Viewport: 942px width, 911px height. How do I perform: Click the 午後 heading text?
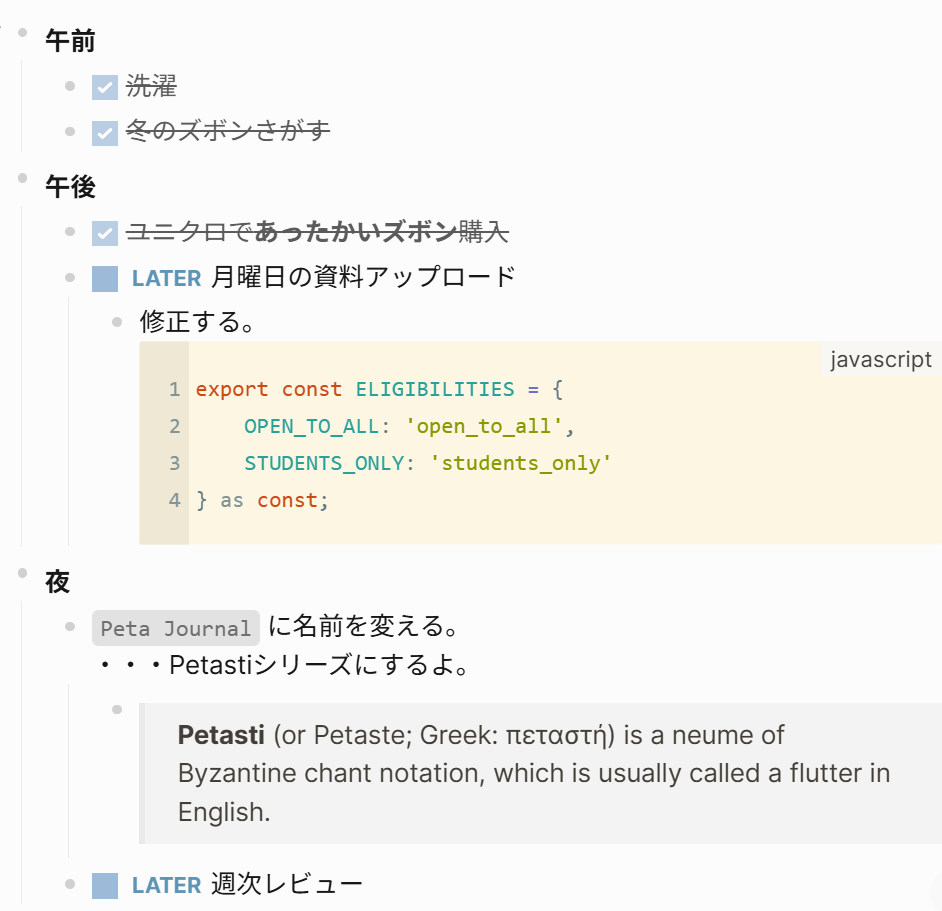click(x=70, y=186)
